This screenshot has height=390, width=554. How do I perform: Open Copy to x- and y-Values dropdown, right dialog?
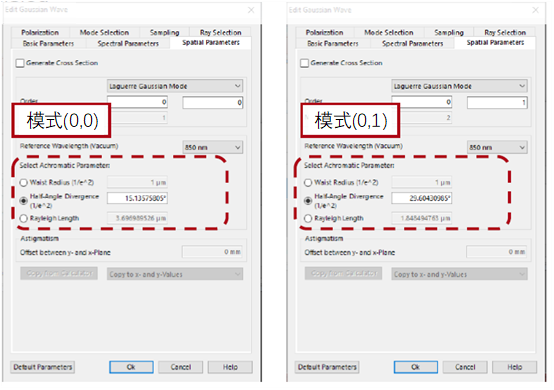[459, 274]
